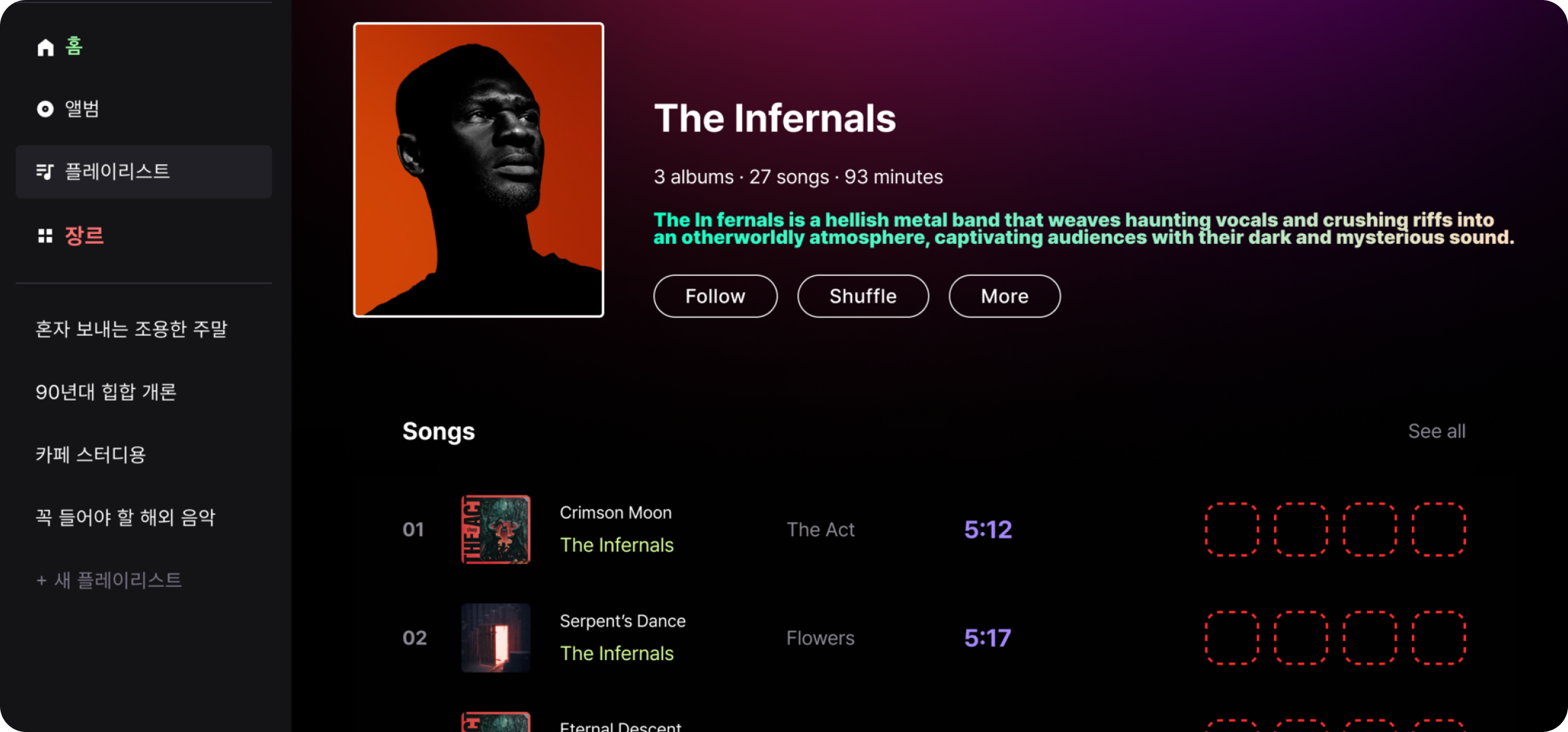
Task: Click The Infernals link under Crimson Moon
Action: [x=617, y=545]
